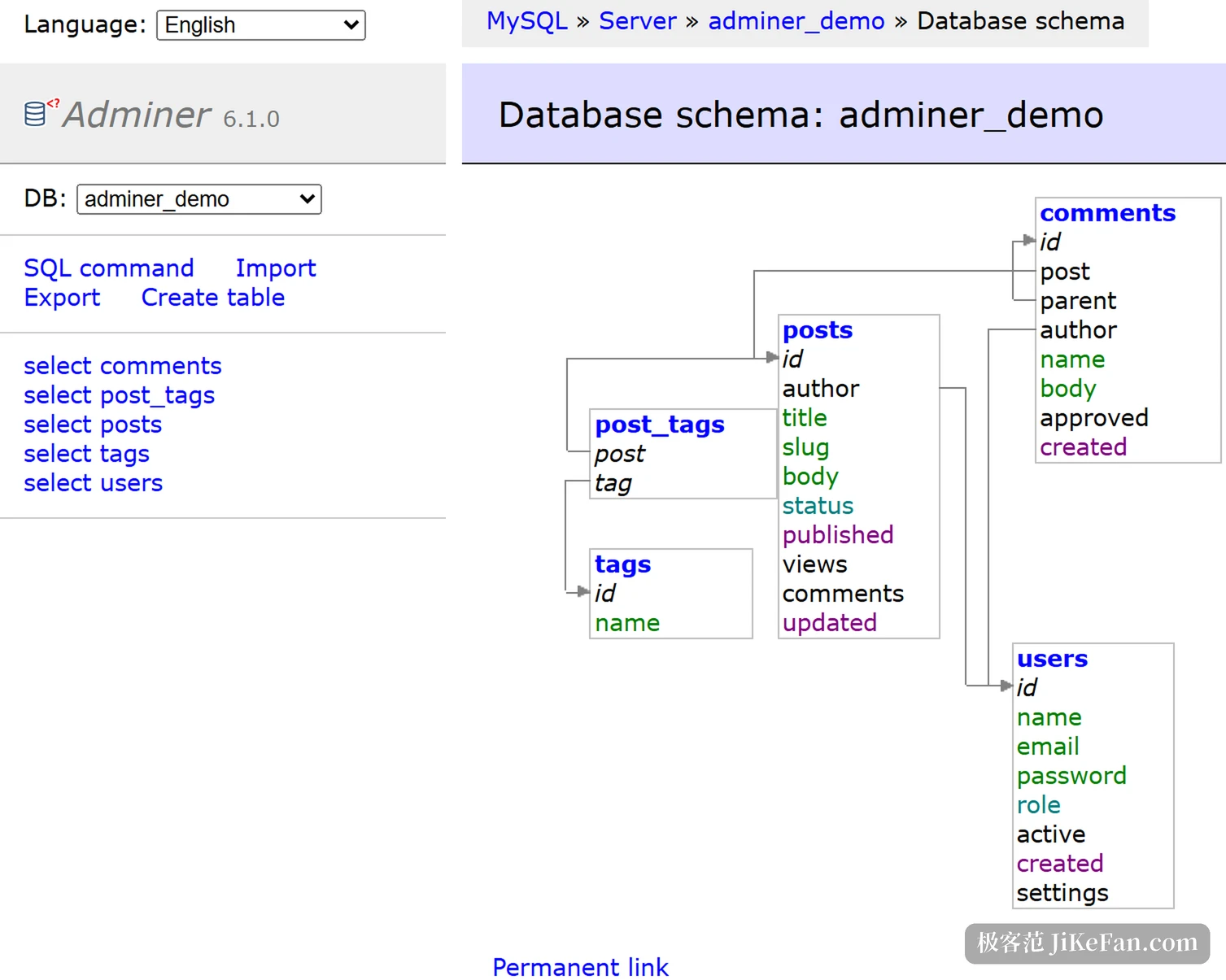1226x980 pixels.
Task: Click the Adminer database logo icon
Action: point(41,113)
